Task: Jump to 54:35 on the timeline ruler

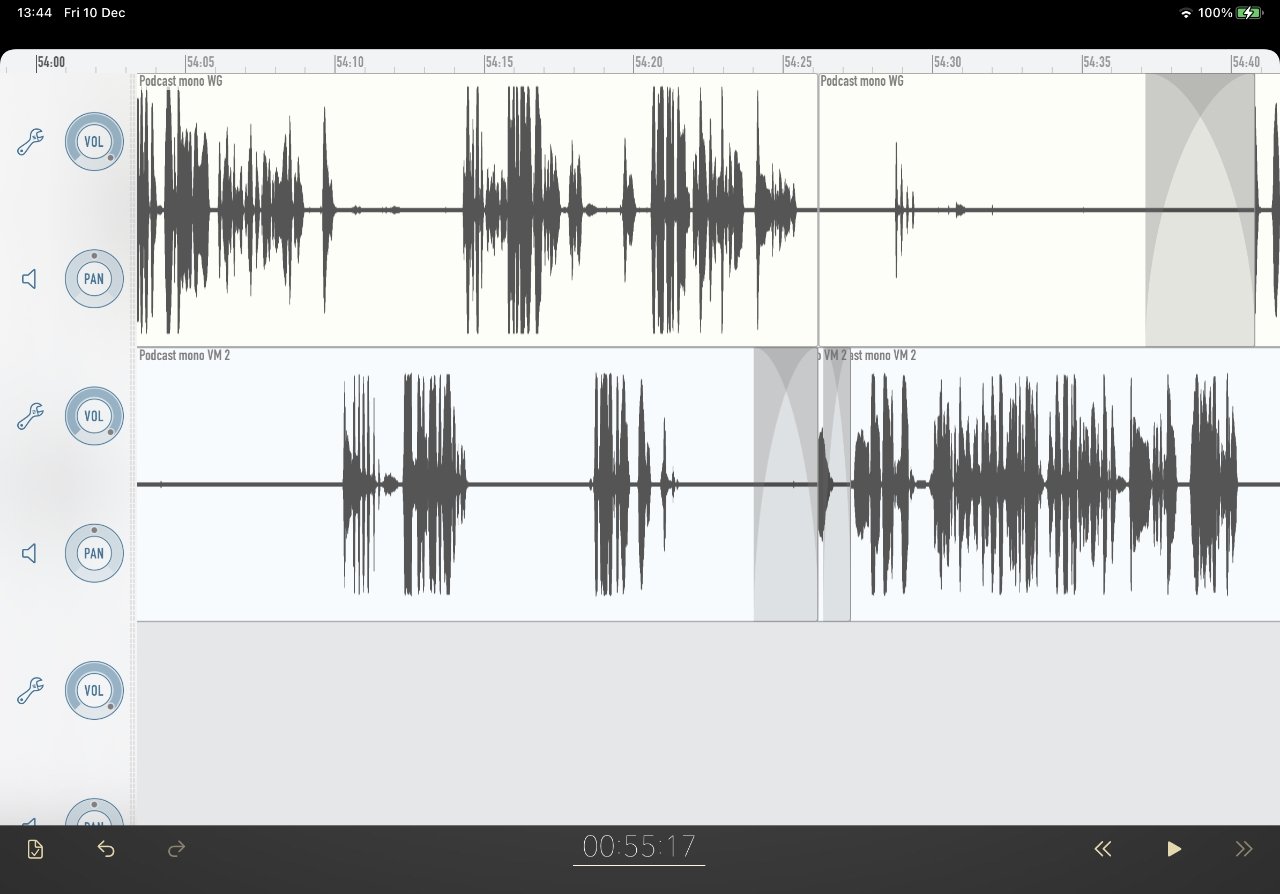Action: coord(1096,62)
